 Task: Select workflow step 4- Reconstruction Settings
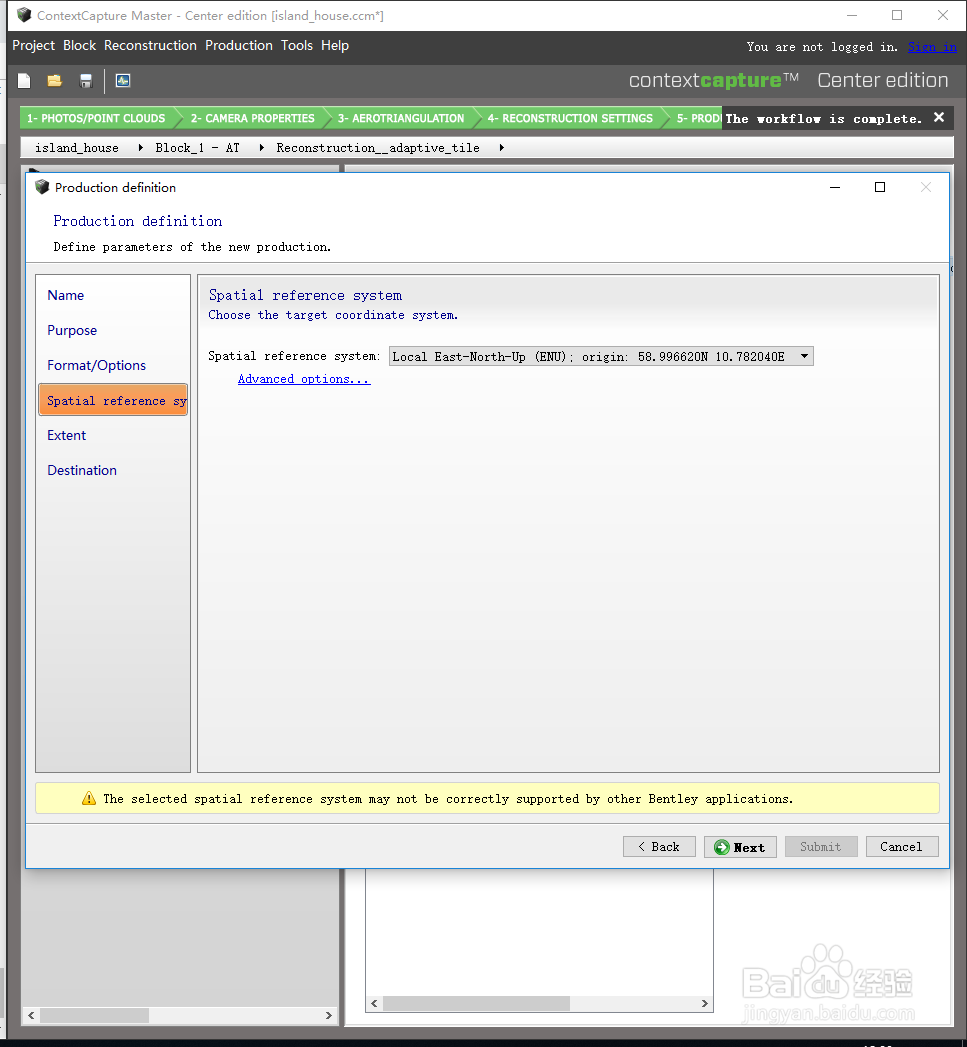click(x=570, y=118)
